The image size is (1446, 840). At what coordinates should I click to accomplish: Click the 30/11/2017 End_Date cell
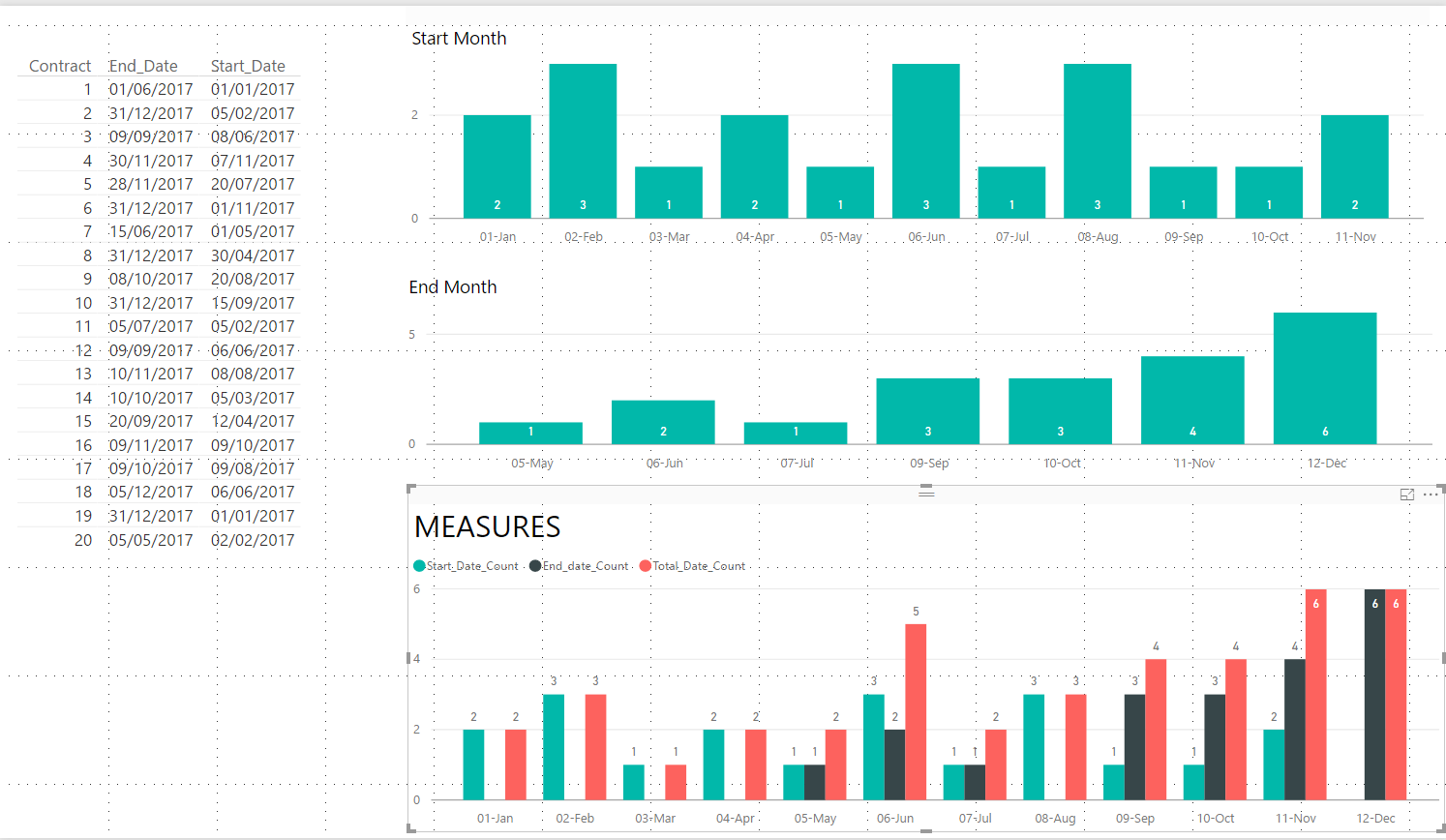tap(151, 161)
